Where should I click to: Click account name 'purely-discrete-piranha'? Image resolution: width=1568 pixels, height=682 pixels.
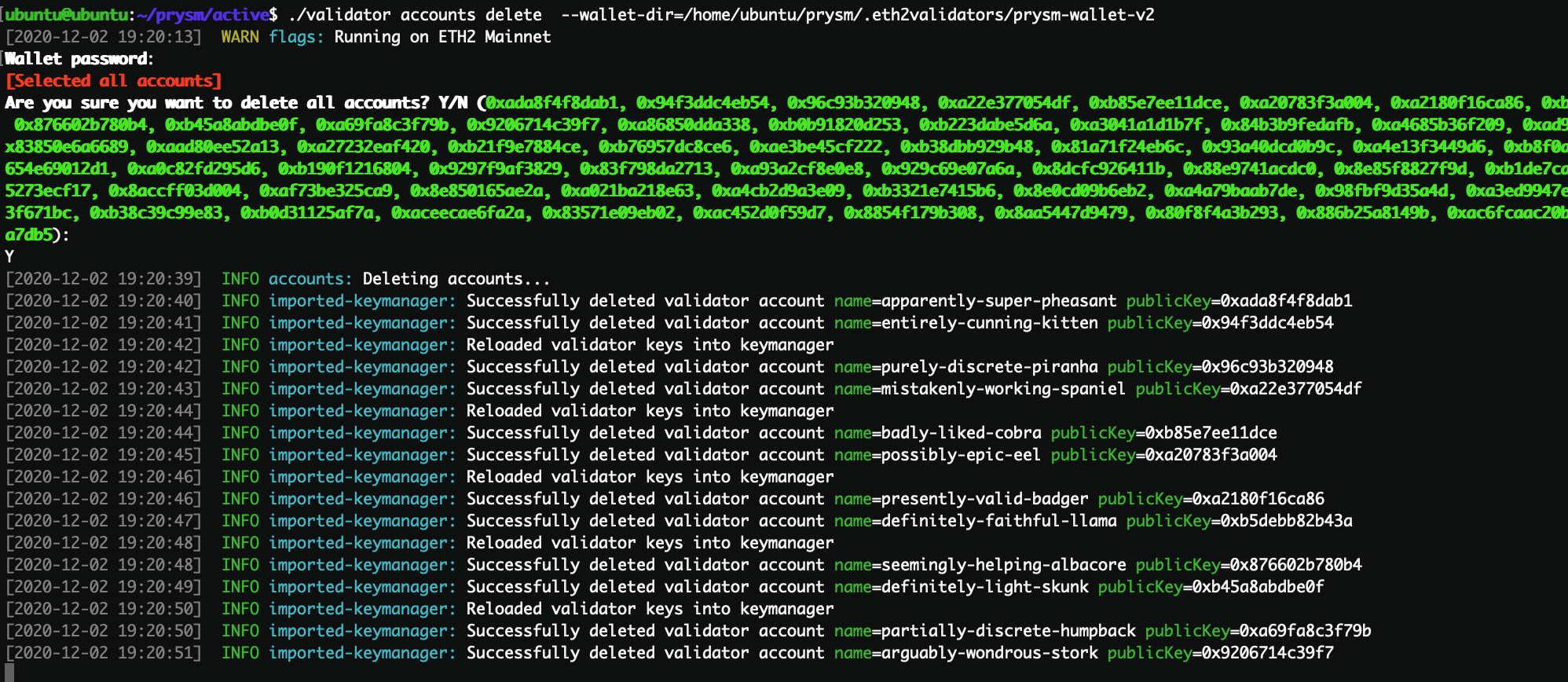click(989, 367)
